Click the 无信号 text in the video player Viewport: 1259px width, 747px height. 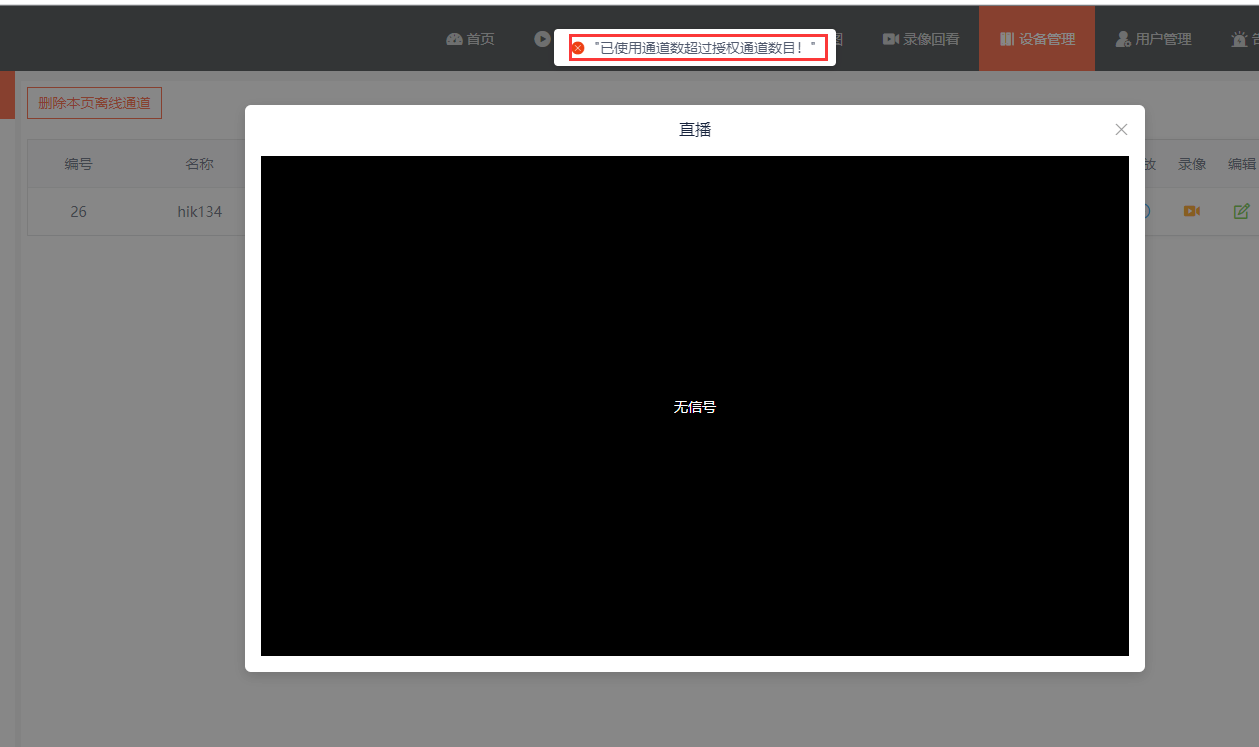[695, 407]
